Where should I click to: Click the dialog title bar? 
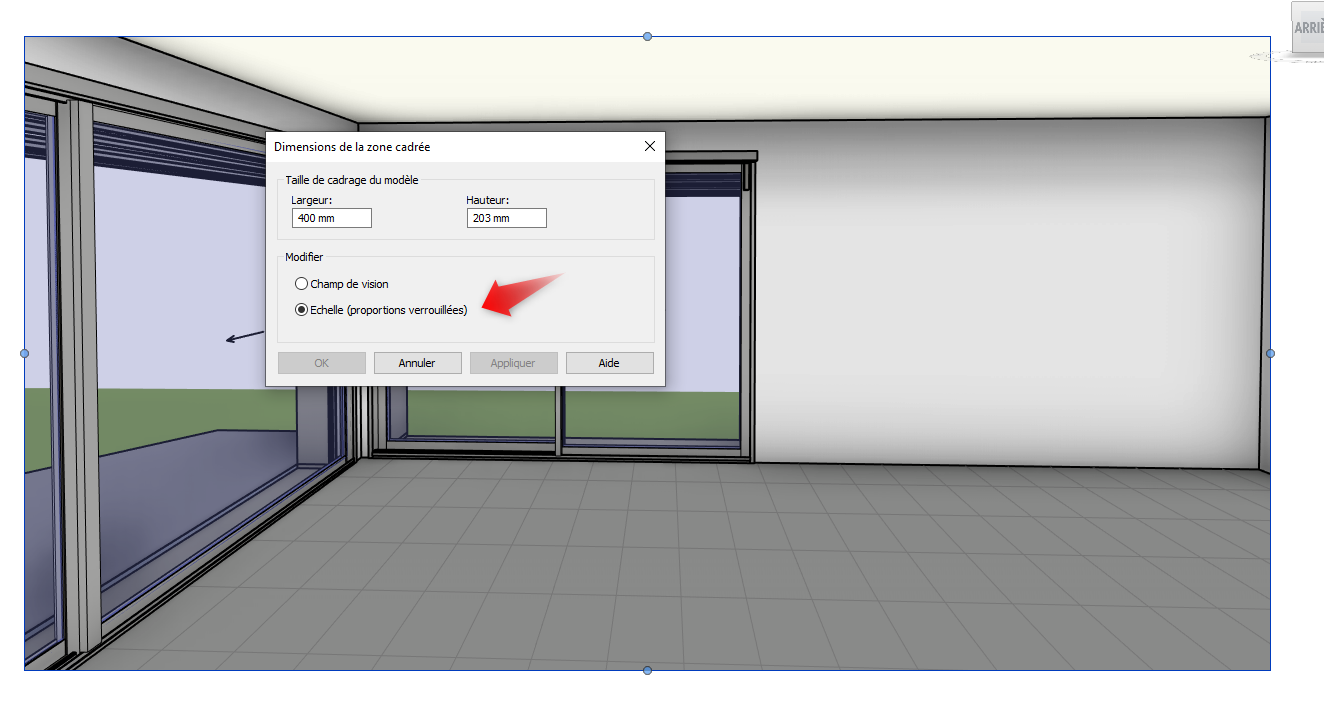click(450, 147)
